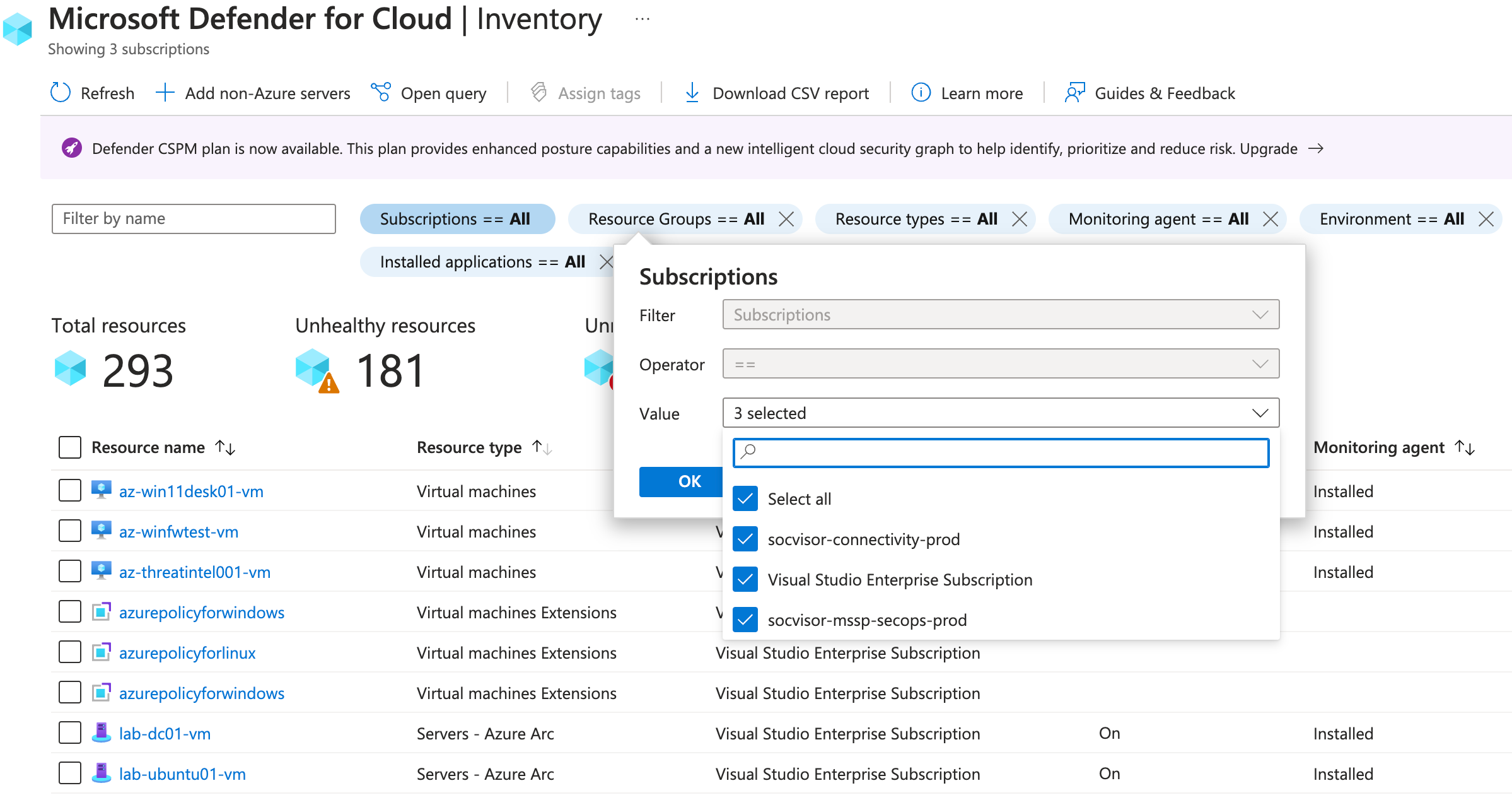Click the subscription search box in dropdown
Viewport: 1512px width, 800px height.
pos(1001,452)
